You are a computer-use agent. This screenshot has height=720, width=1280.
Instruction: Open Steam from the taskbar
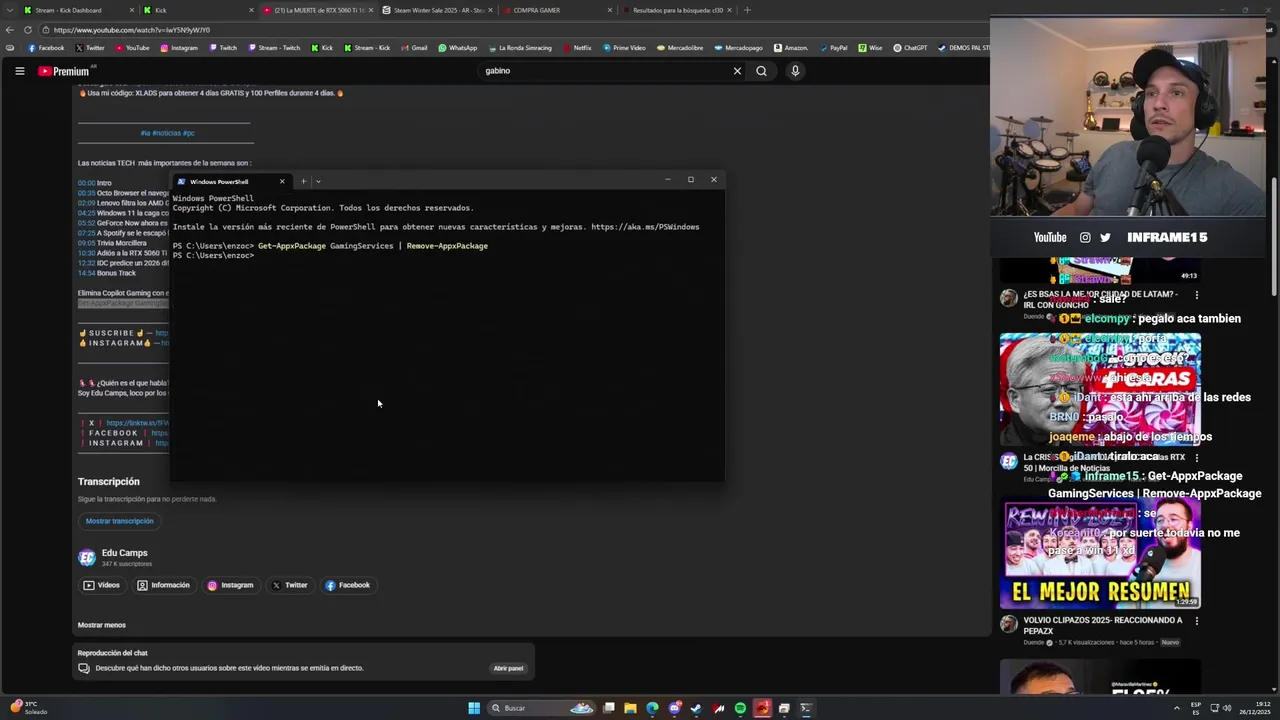[696, 708]
